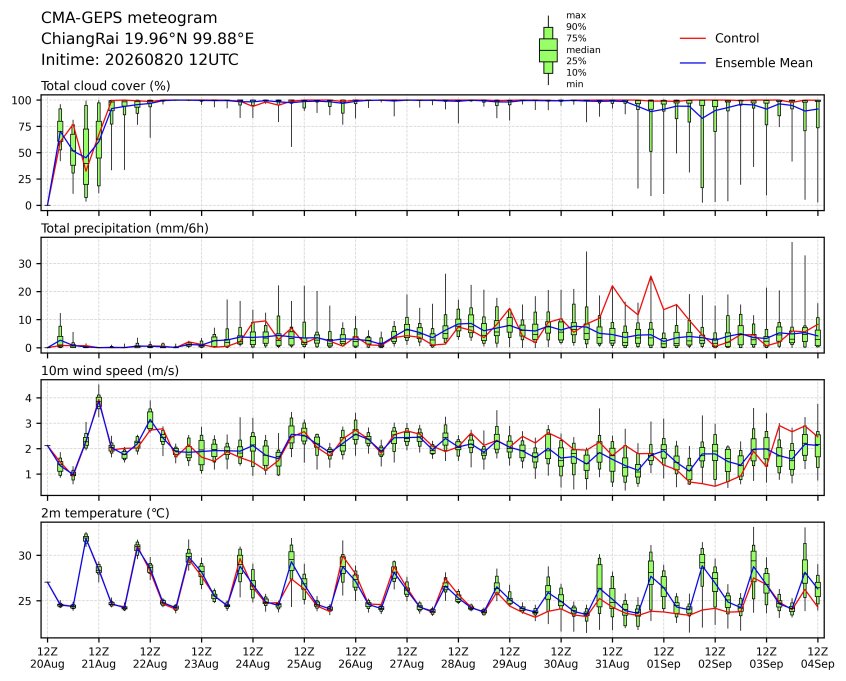The height and width of the screenshot is (681, 846).
Task: Click the box-plot legend icon
Action: tap(548, 50)
